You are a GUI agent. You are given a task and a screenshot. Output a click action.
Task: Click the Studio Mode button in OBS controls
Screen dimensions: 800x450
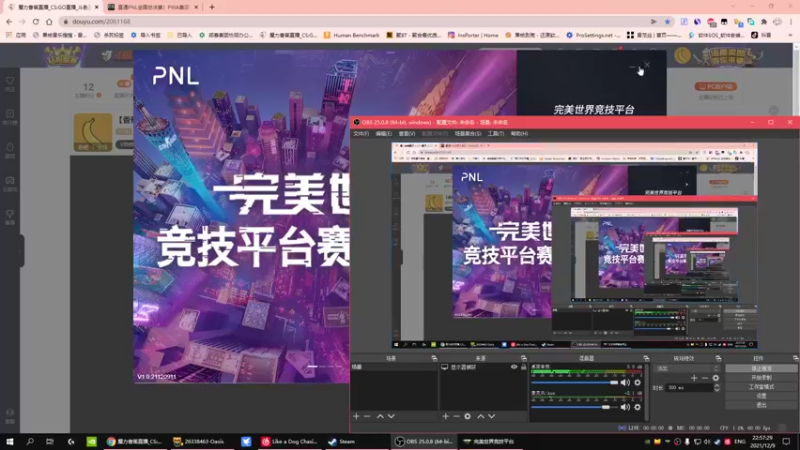pyautogui.click(x=761, y=387)
